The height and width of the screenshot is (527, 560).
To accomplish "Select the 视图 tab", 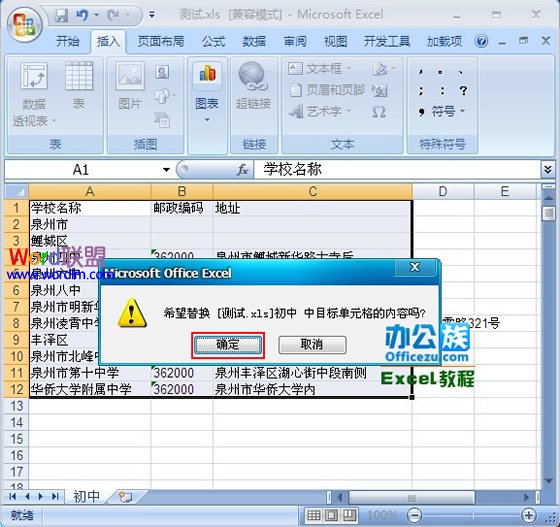I will pos(335,42).
